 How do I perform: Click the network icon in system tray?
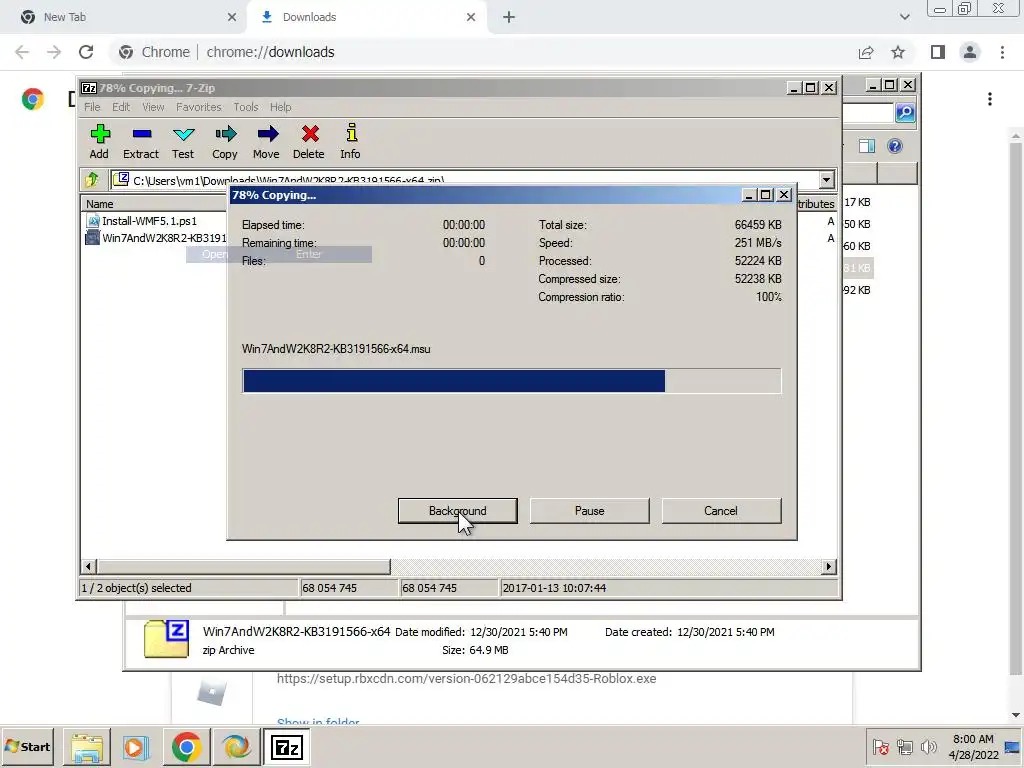tap(904, 746)
